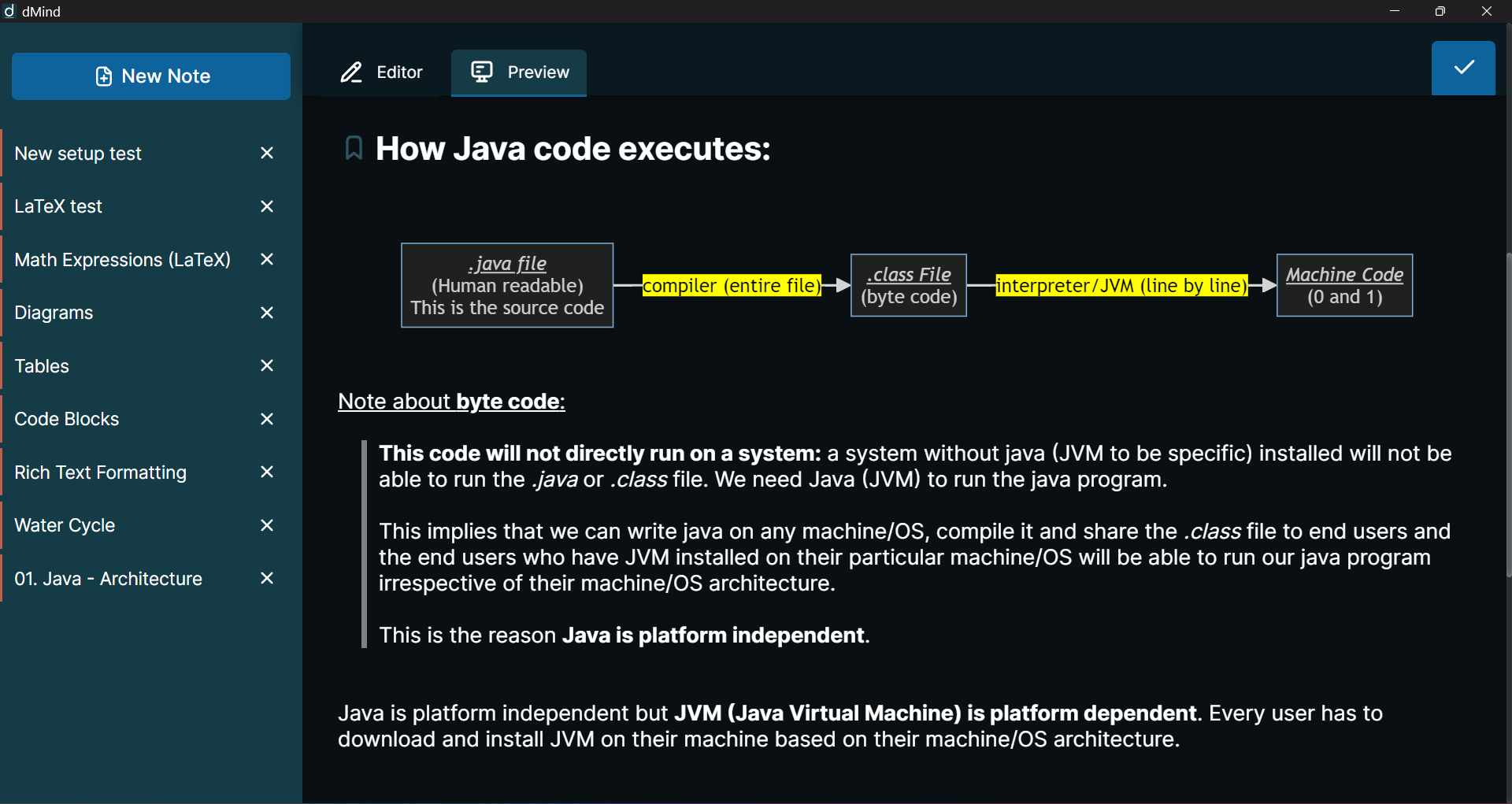Remove the Water Cycle note
The width and height of the screenshot is (1512, 804).
267,525
